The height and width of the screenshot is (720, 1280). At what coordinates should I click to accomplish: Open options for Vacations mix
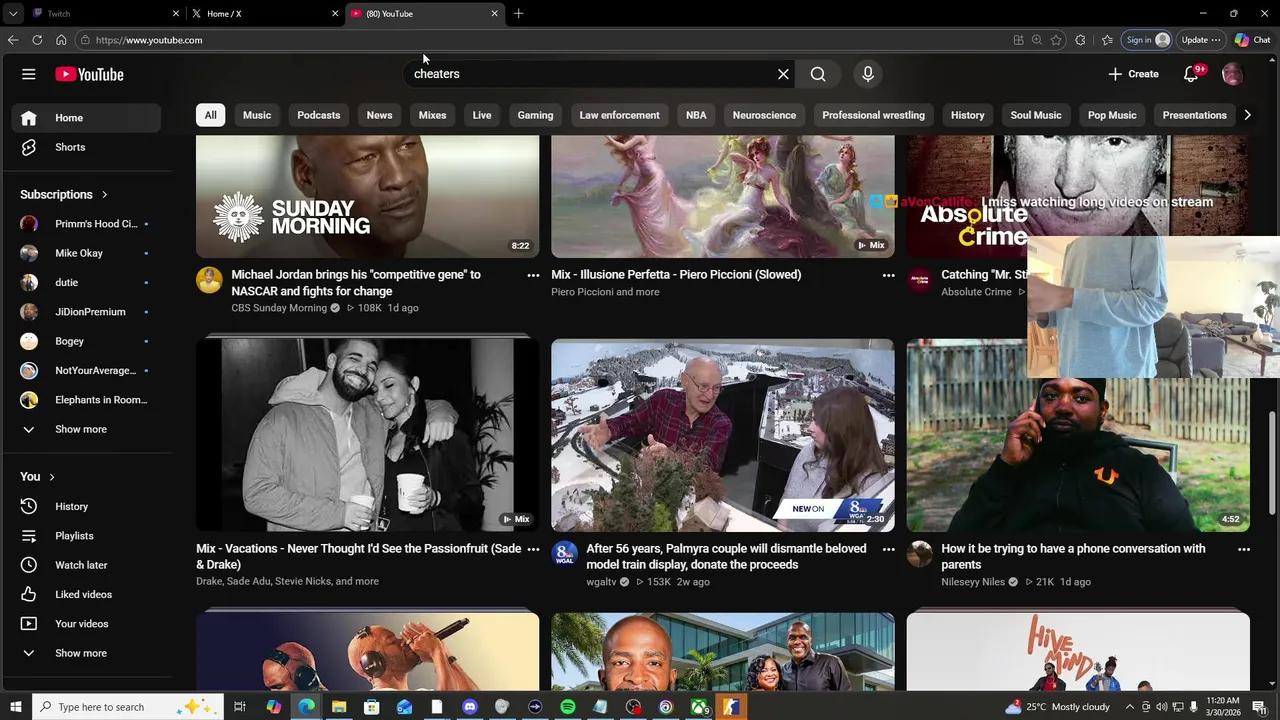533,549
